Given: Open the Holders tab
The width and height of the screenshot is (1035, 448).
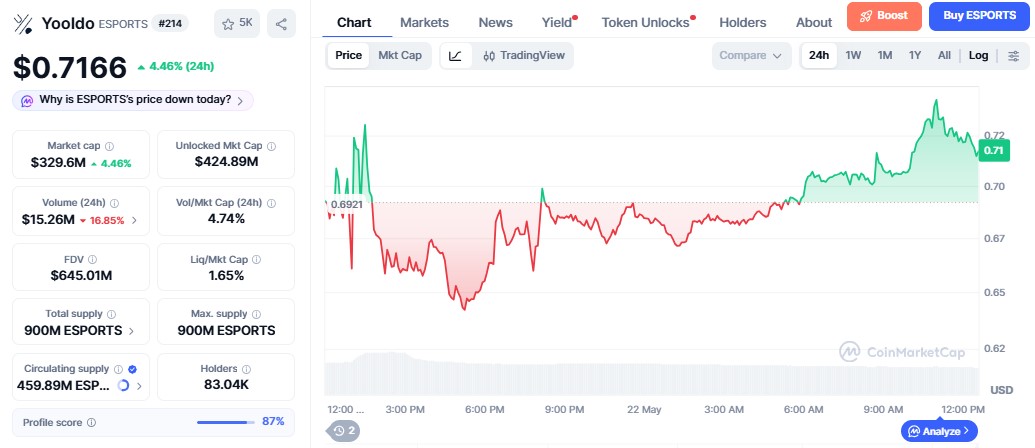Looking at the screenshot, I should pyautogui.click(x=743, y=22).
